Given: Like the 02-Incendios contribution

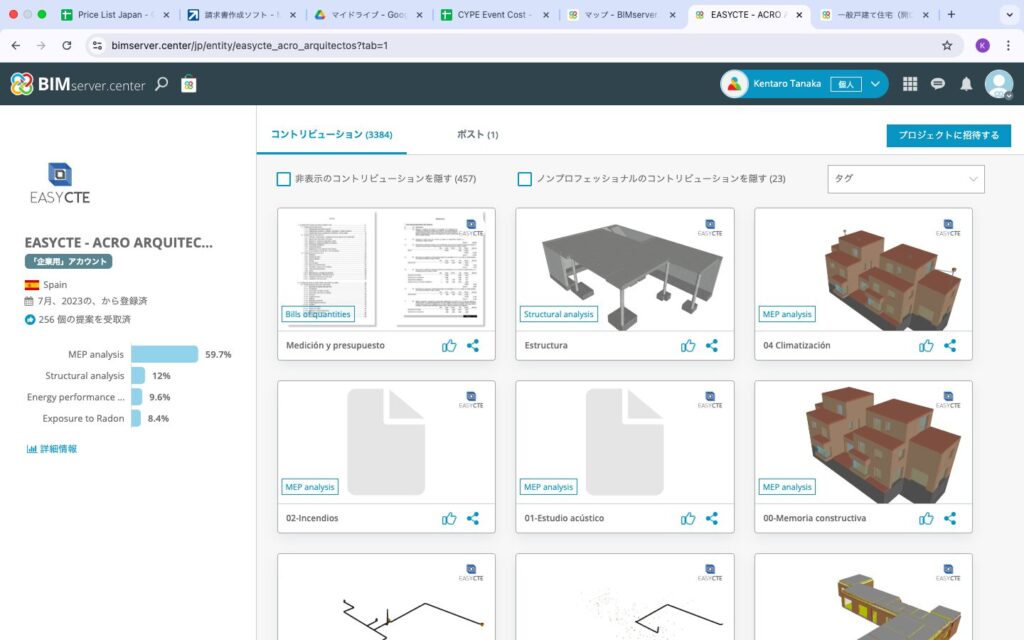Looking at the screenshot, I should click(x=449, y=519).
